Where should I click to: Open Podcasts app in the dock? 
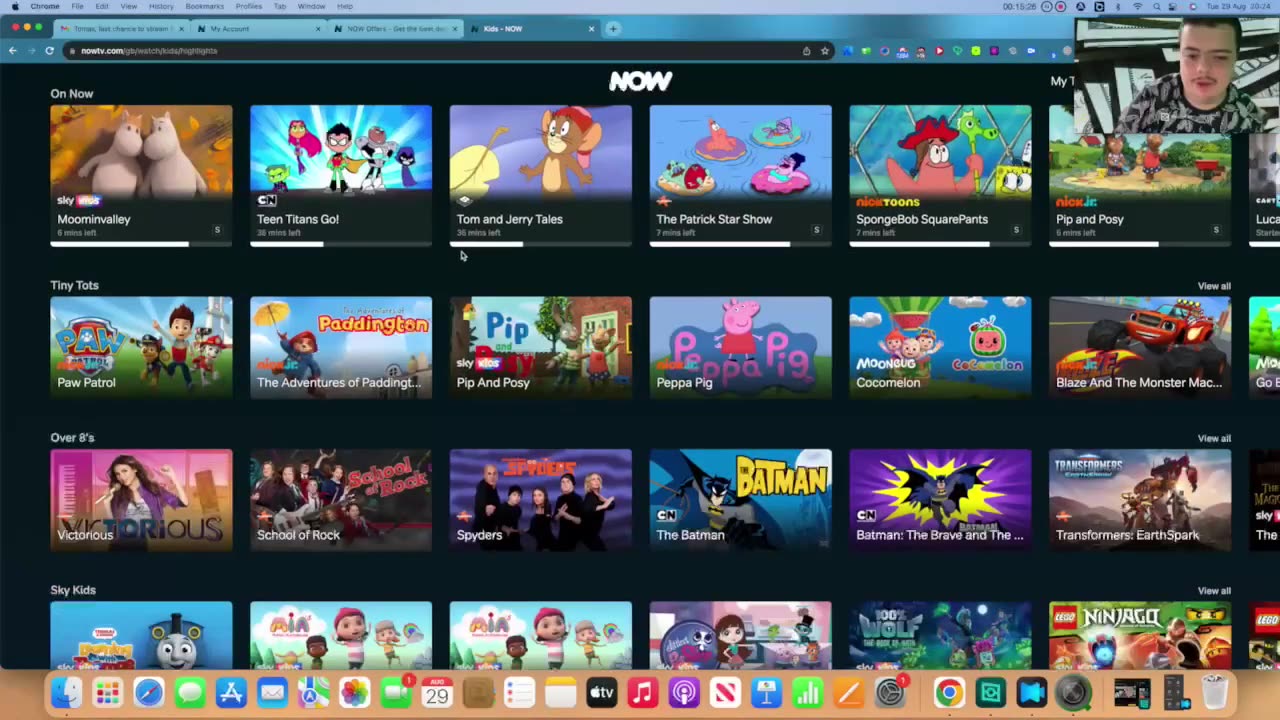click(684, 692)
